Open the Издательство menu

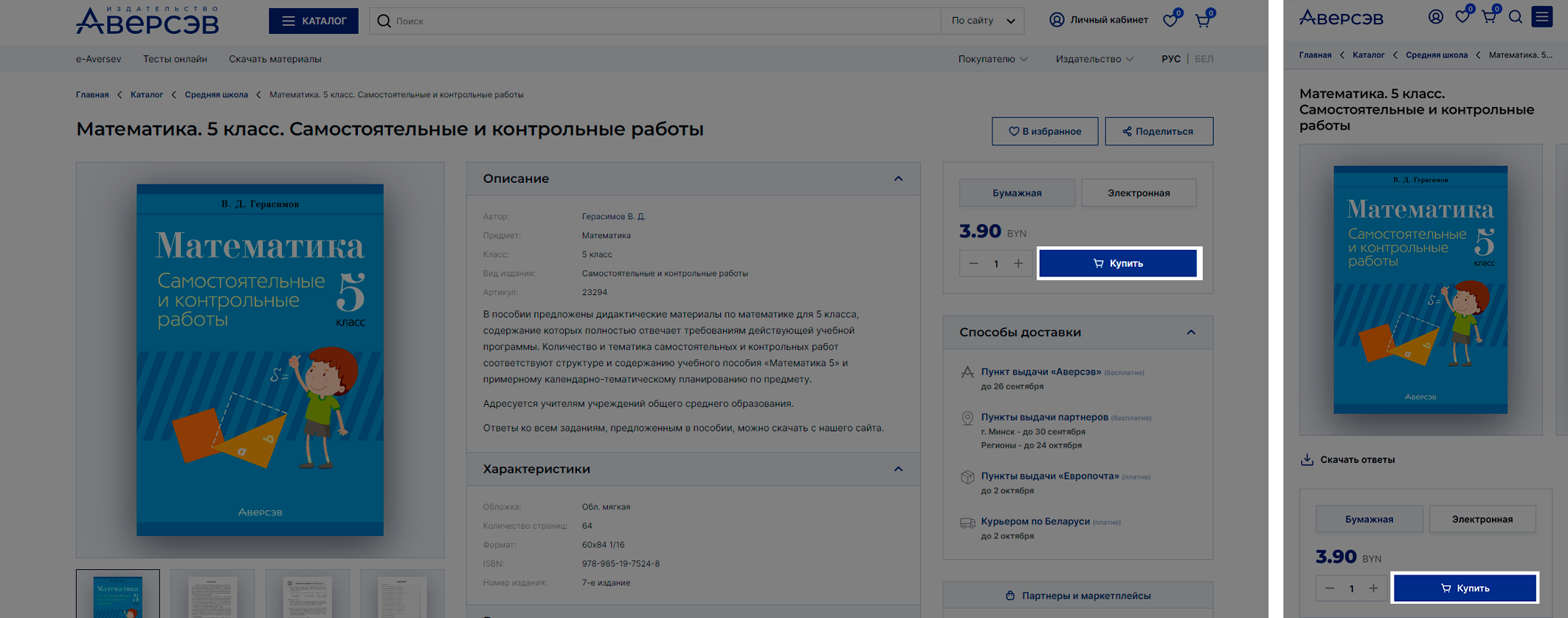tap(1094, 59)
